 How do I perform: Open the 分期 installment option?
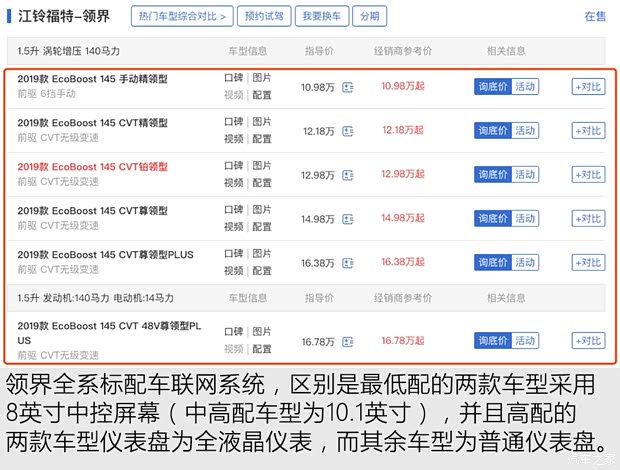click(369, 16)
